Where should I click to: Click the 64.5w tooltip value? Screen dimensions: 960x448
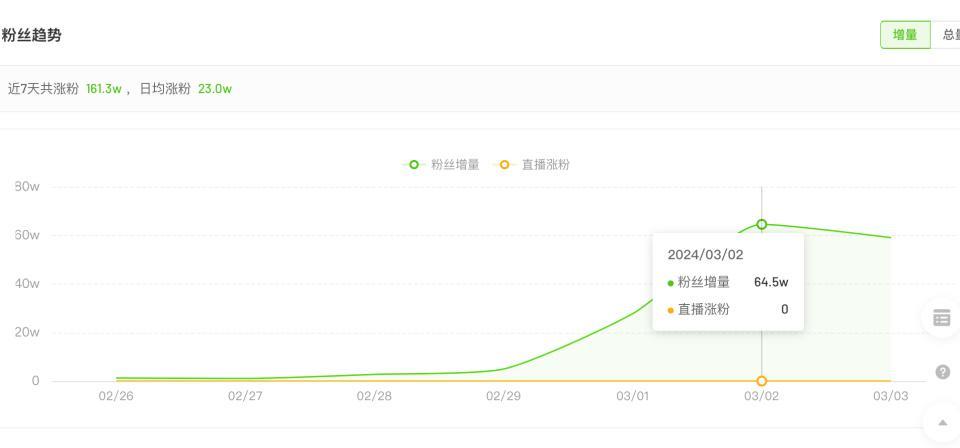coord(771,282)
